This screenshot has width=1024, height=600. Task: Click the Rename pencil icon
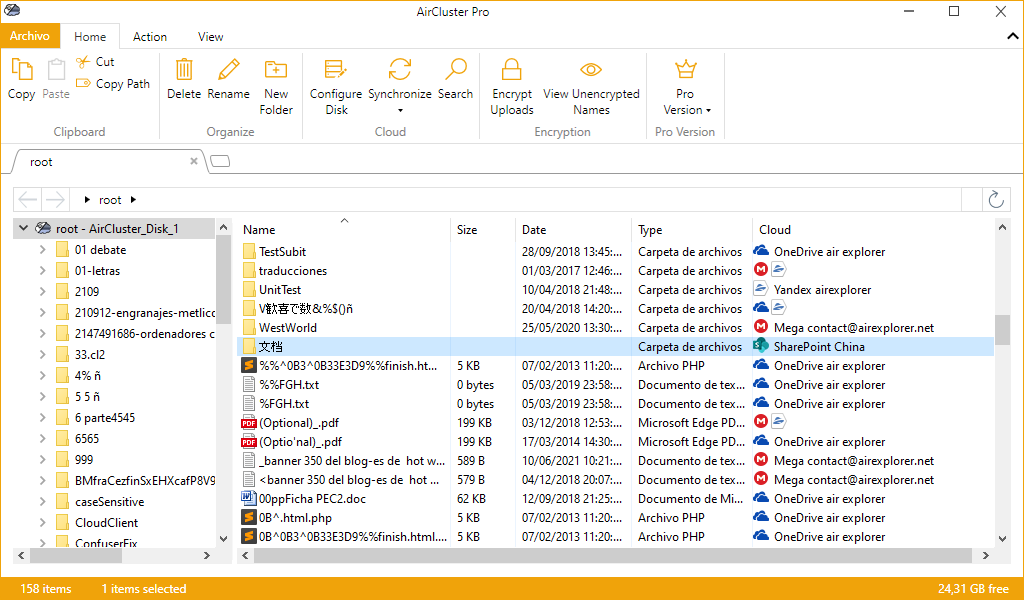click(x=229, y=69)
